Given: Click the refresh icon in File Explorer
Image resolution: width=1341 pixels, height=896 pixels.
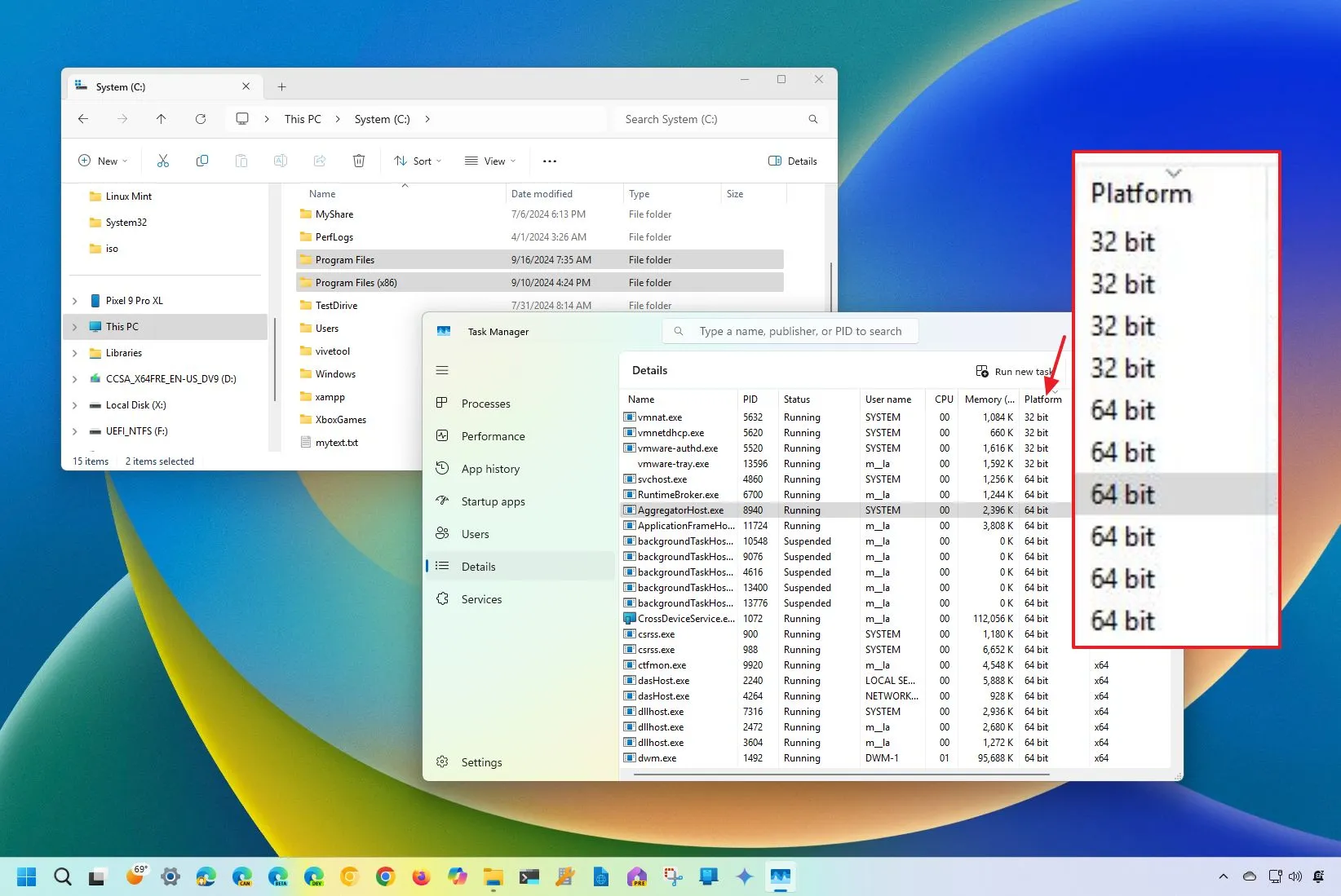Looking at the screenshot, I should click(x=201, y=119).
